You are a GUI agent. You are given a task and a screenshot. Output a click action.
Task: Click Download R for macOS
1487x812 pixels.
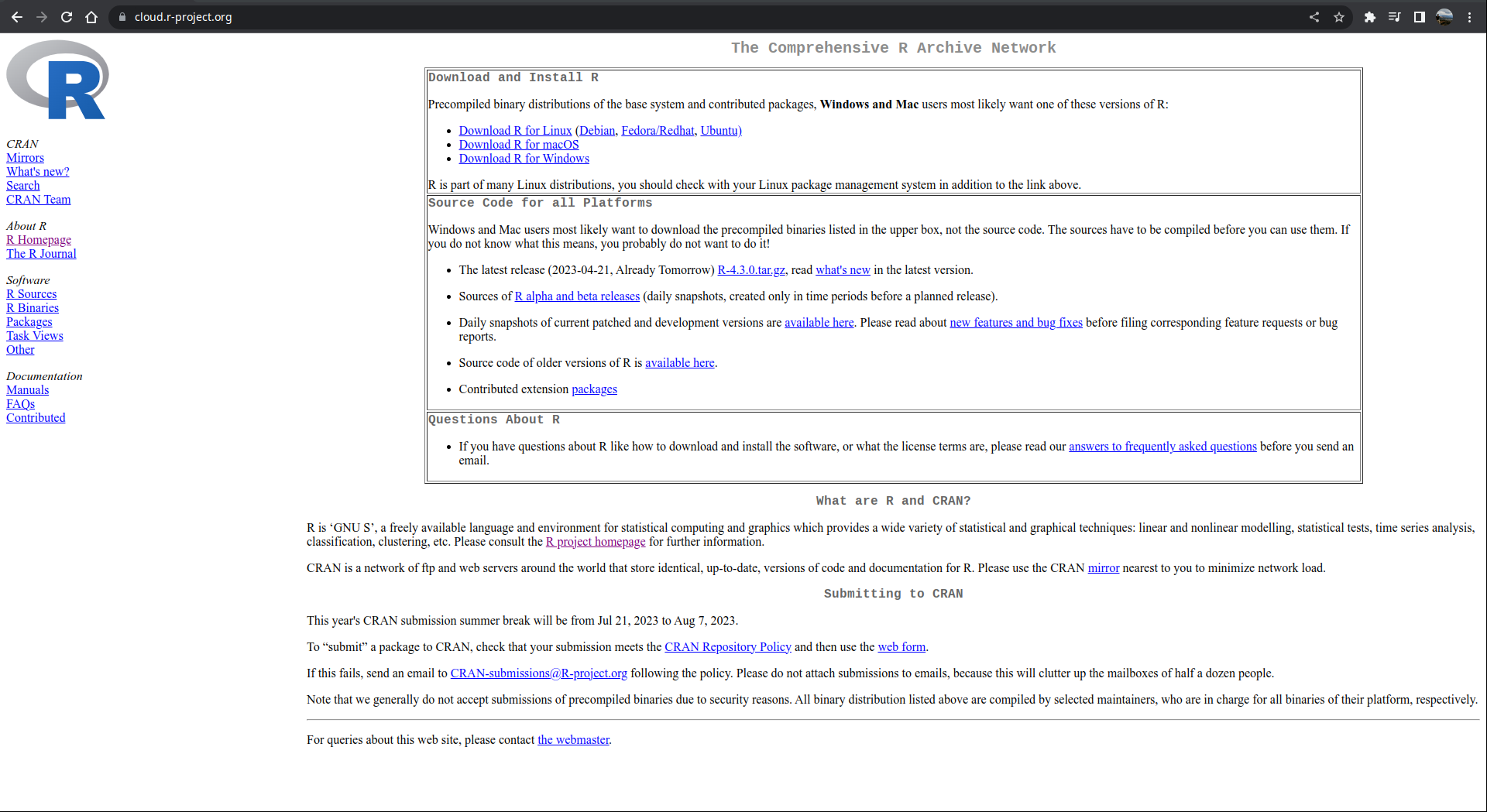tap(519, 145)
